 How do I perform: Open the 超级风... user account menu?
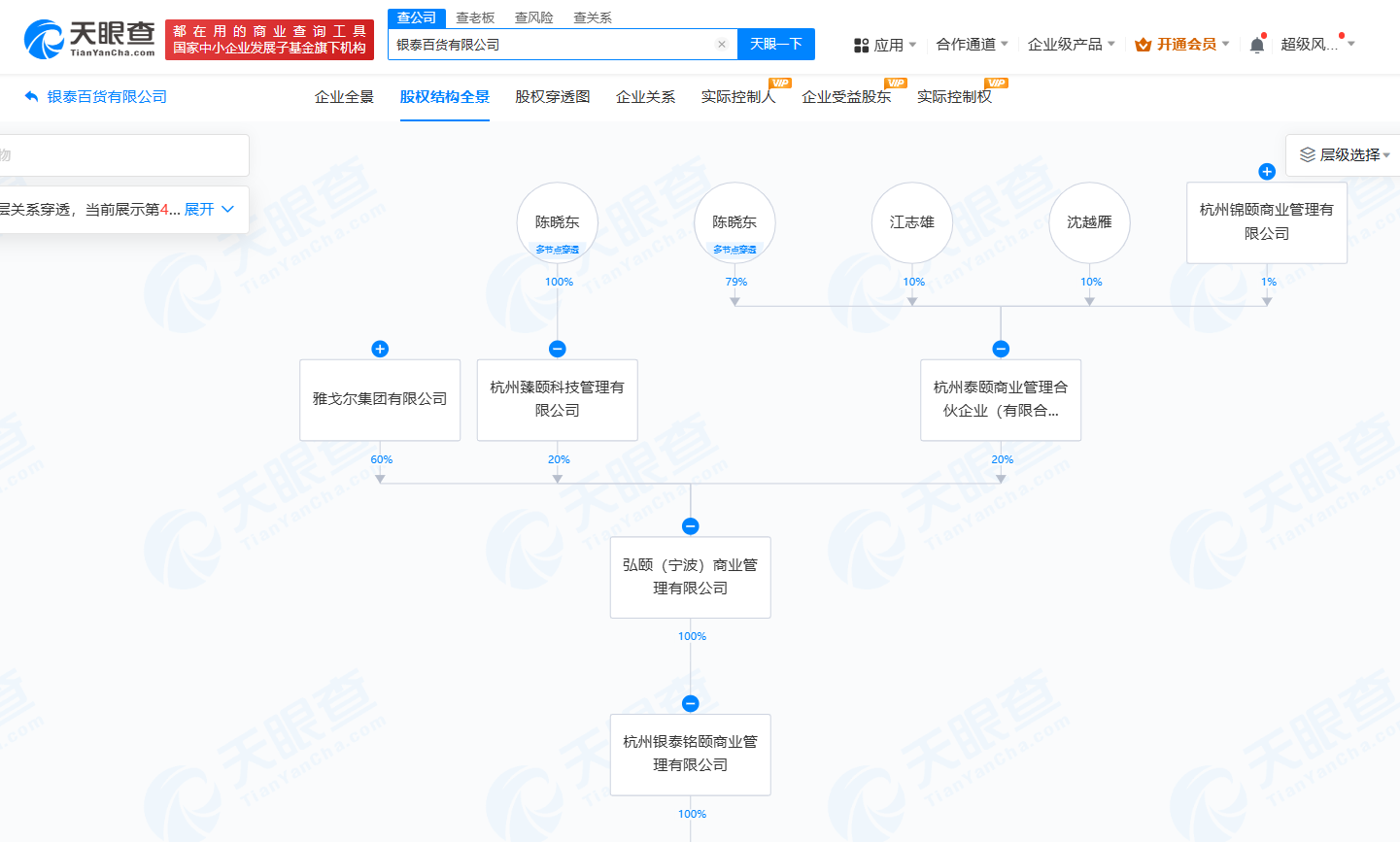coord(1316,45)
